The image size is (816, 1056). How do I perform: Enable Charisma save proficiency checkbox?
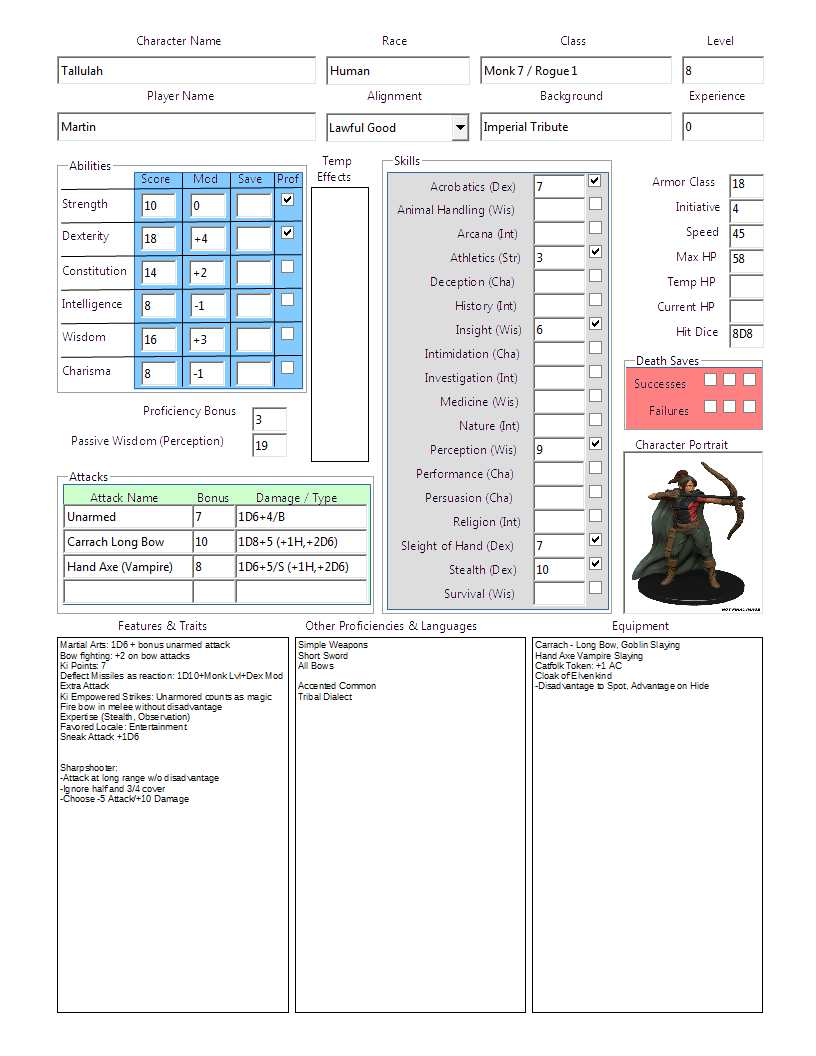[287, 367]
